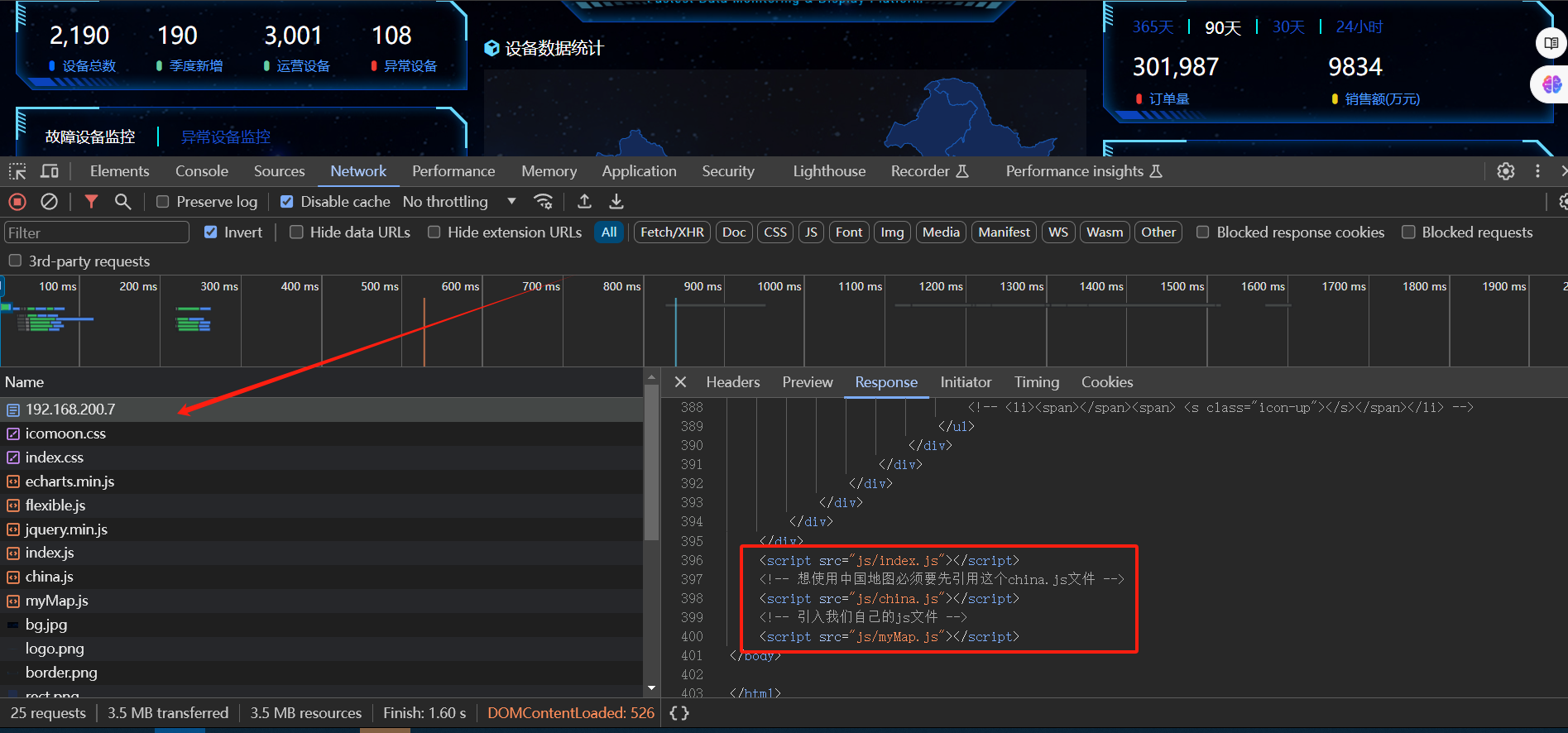This screenshot has width=1568, height=733.
Task: Switch to the Elements tab
Action: pos(120,171)
